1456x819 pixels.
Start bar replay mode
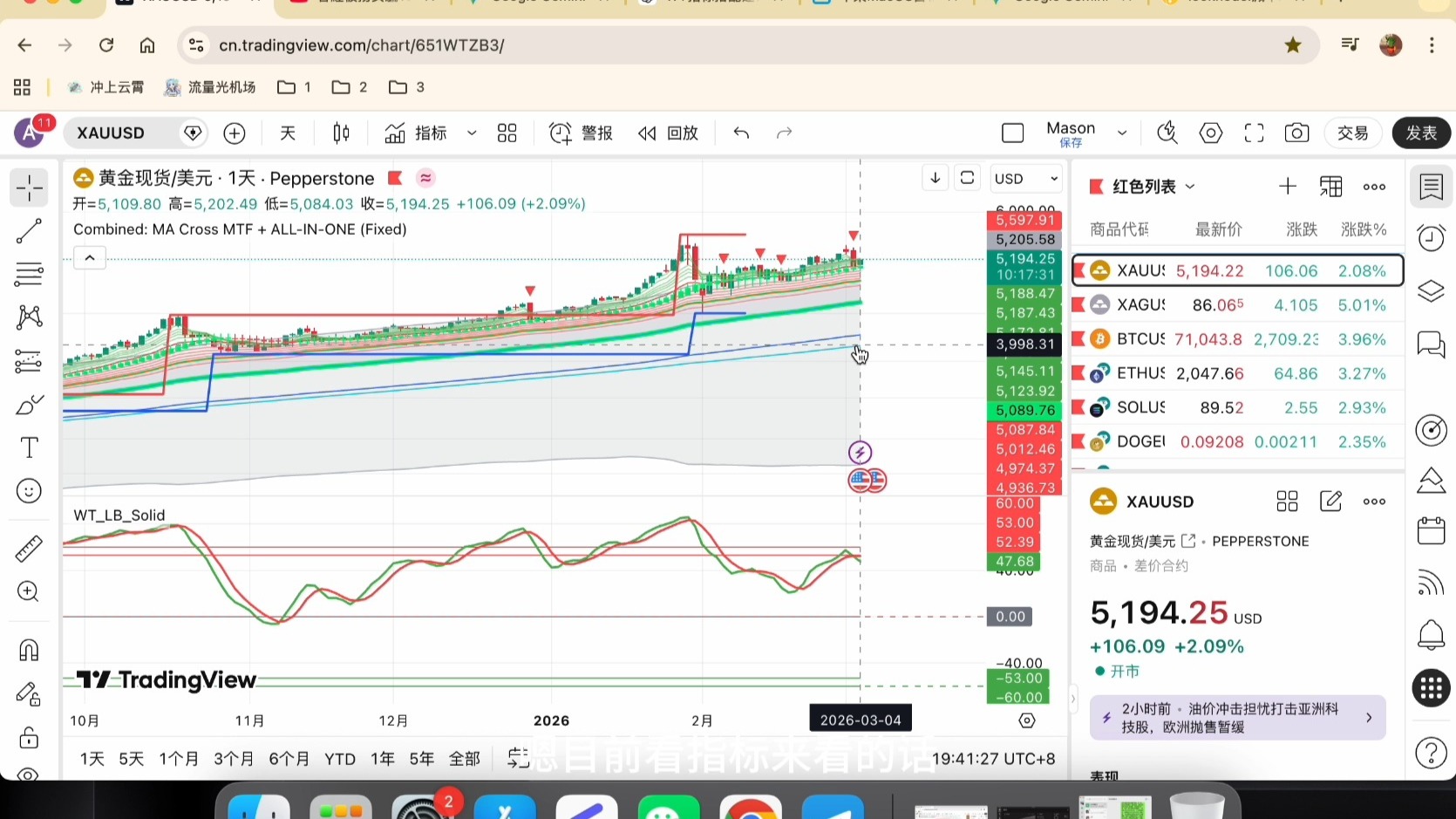click(x=669, y=133)
